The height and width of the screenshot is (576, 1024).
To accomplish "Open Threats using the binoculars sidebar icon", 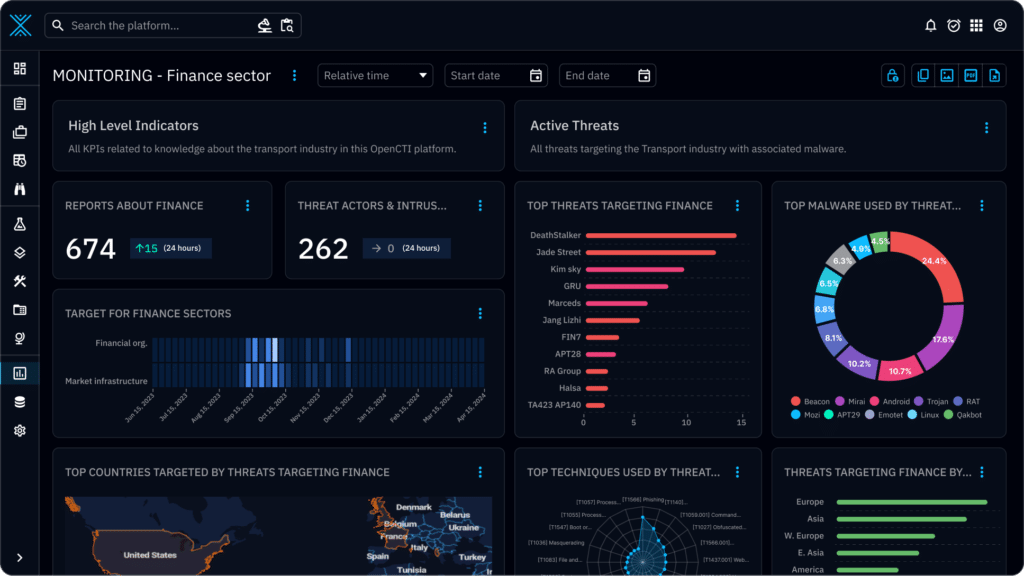I will 20,187.
